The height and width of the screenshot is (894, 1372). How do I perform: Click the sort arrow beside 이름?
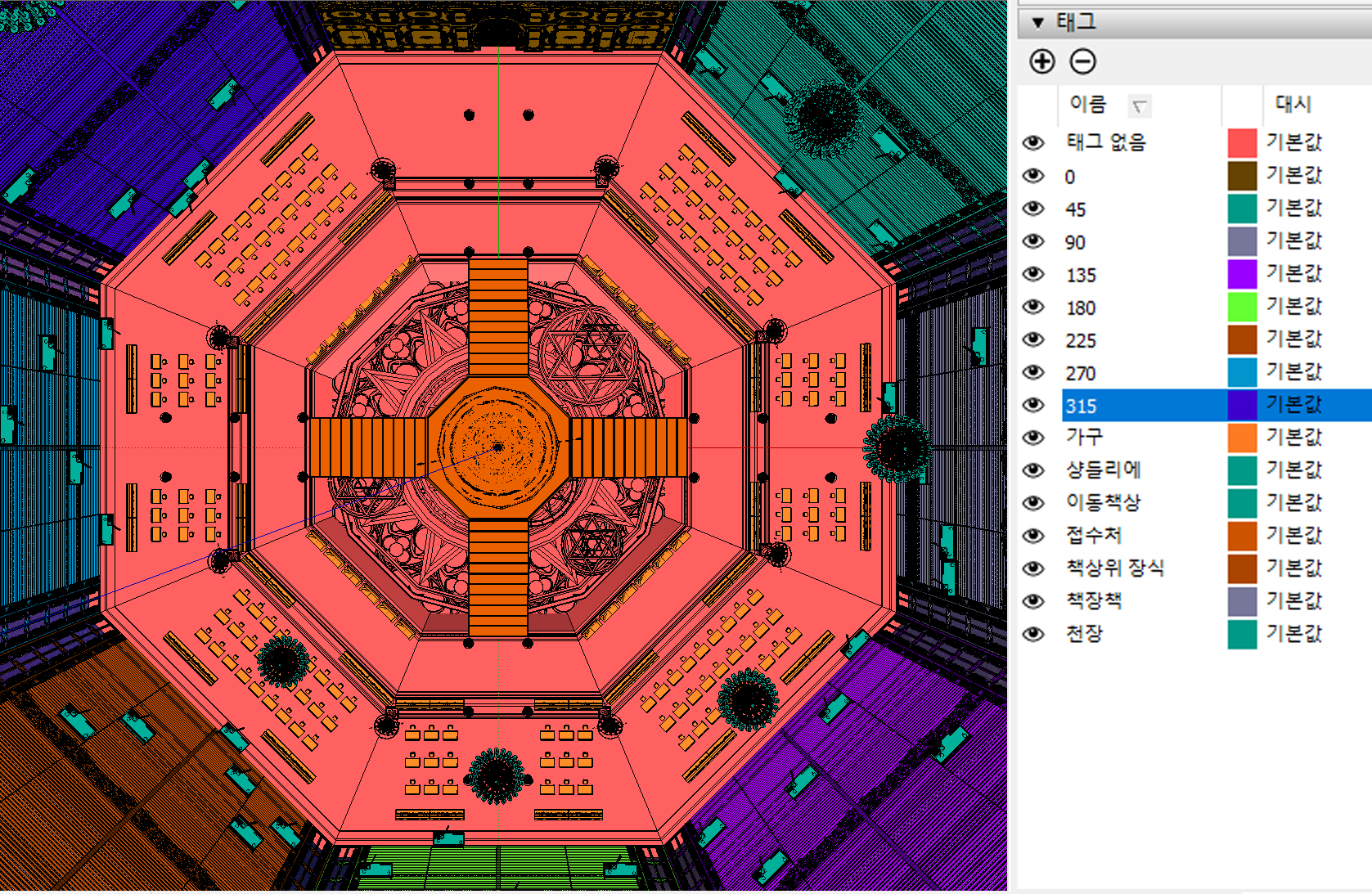click(1139, 106)
